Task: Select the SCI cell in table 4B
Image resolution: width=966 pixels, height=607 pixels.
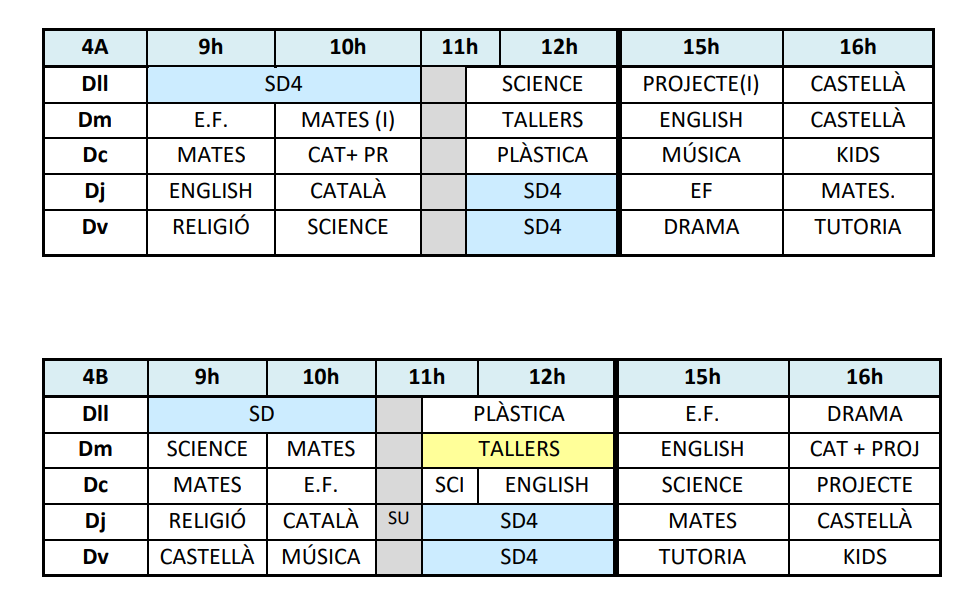Action: pos(450,485)
